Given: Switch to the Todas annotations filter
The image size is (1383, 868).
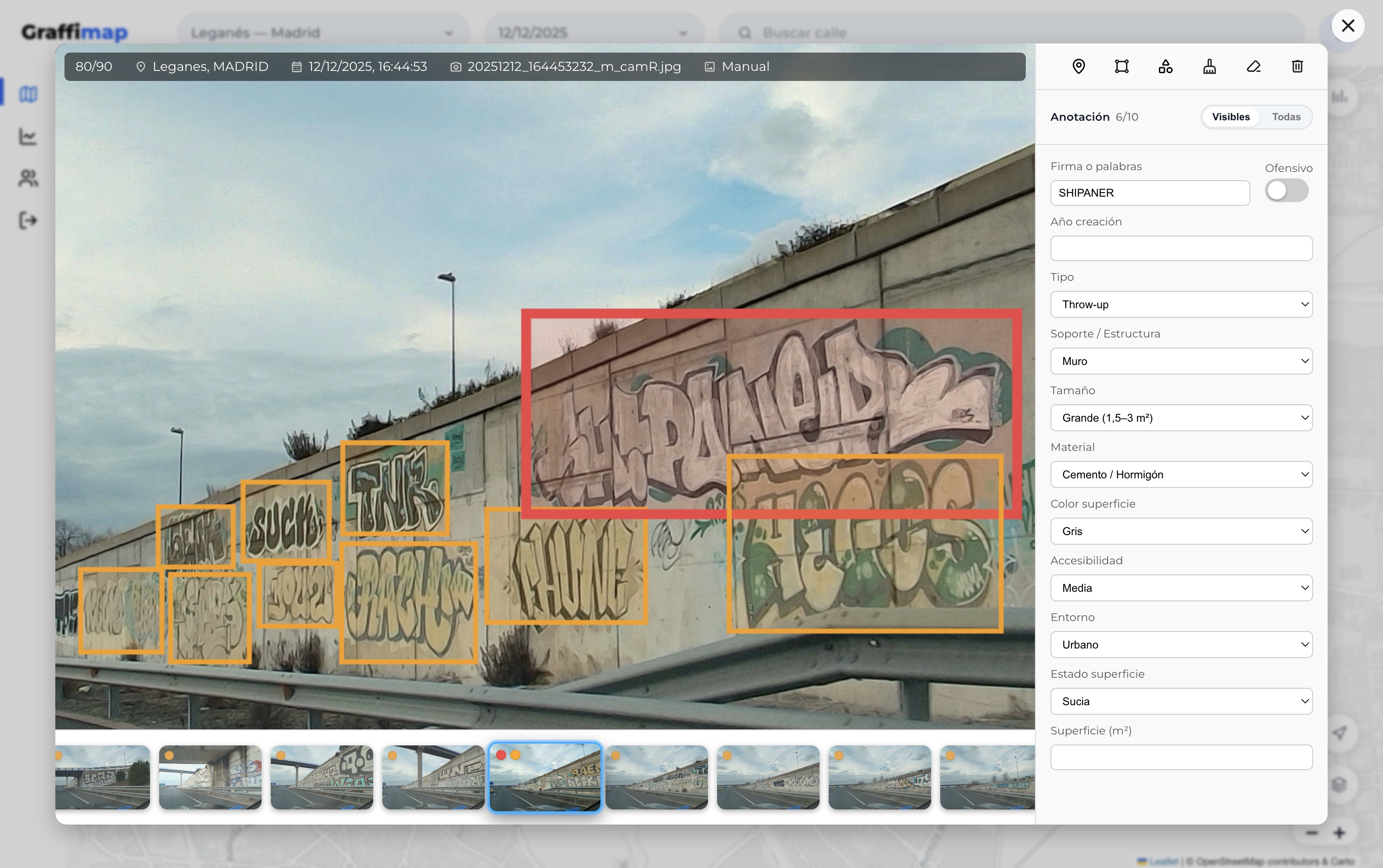Looking at the screenshot, I should pyautogui.click(x=1286, y=117).
